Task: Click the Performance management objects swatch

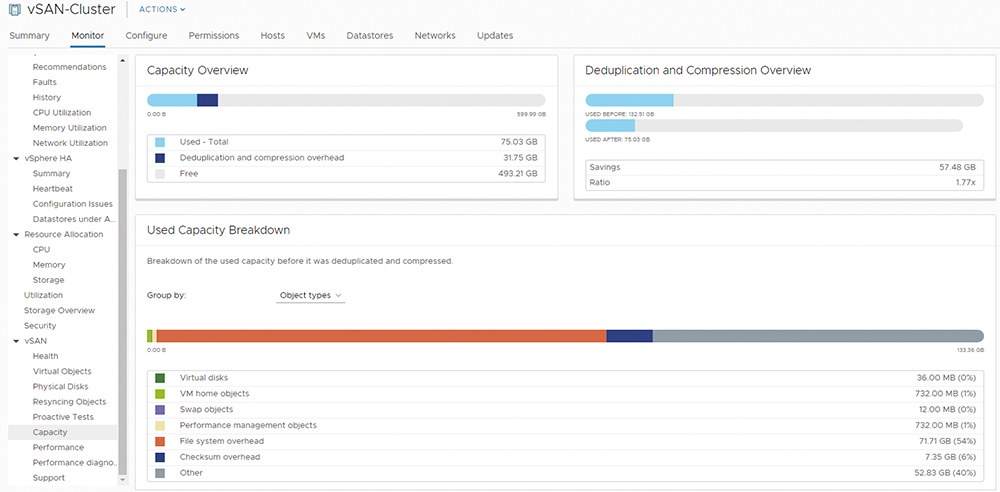Action: pos(160,425)
